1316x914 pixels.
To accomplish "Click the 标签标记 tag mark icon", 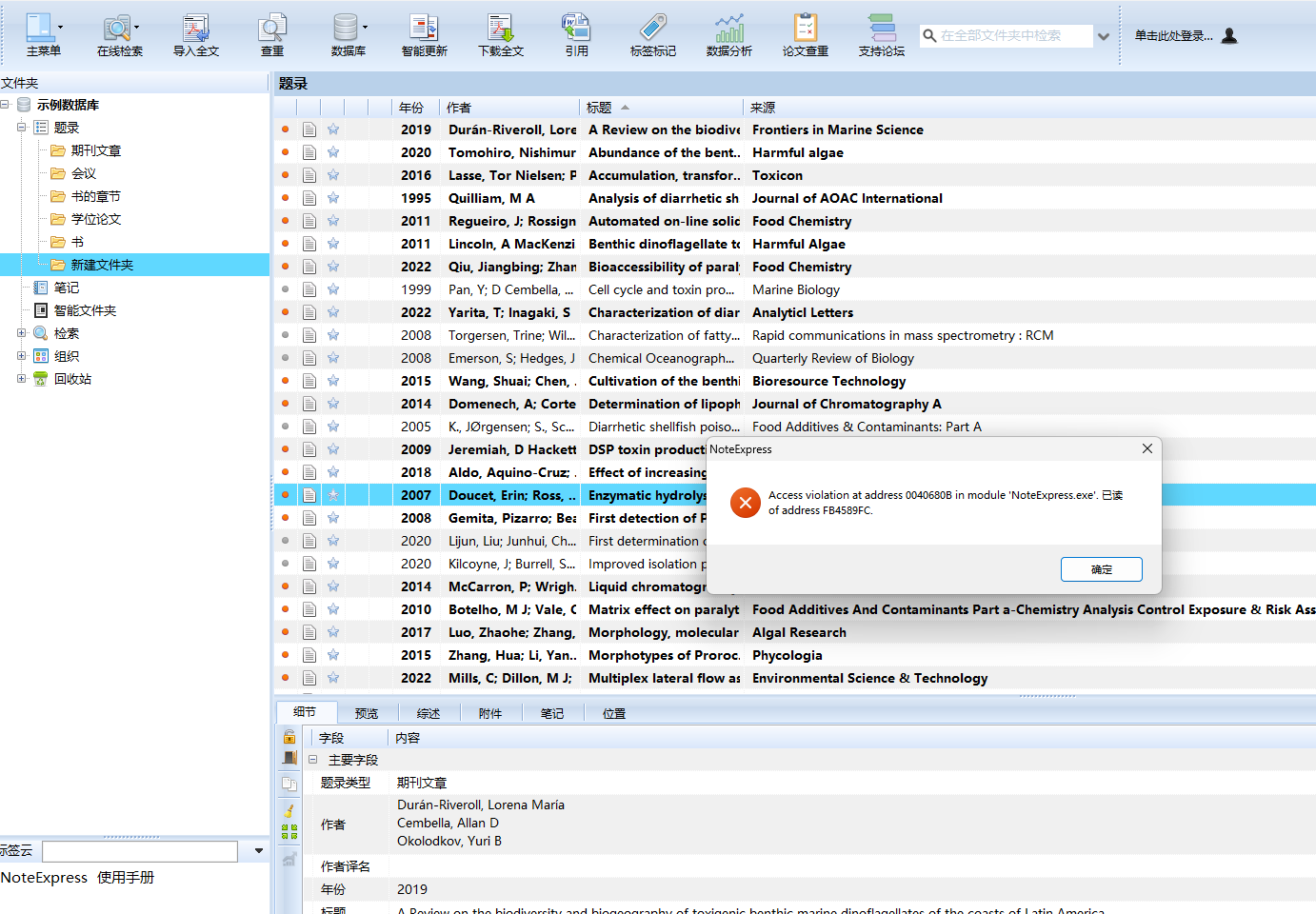I will point(653,28).
